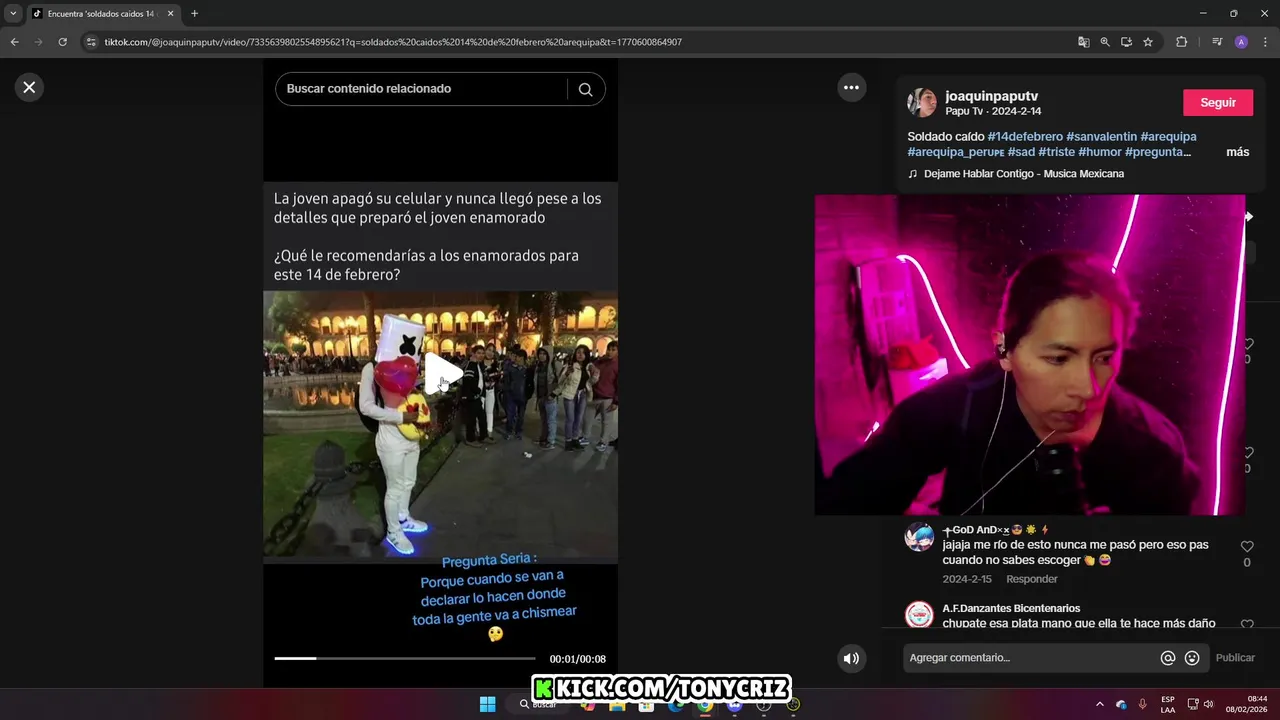
Task: Open the #arequipa hashtag
Action: point(1168,136)
